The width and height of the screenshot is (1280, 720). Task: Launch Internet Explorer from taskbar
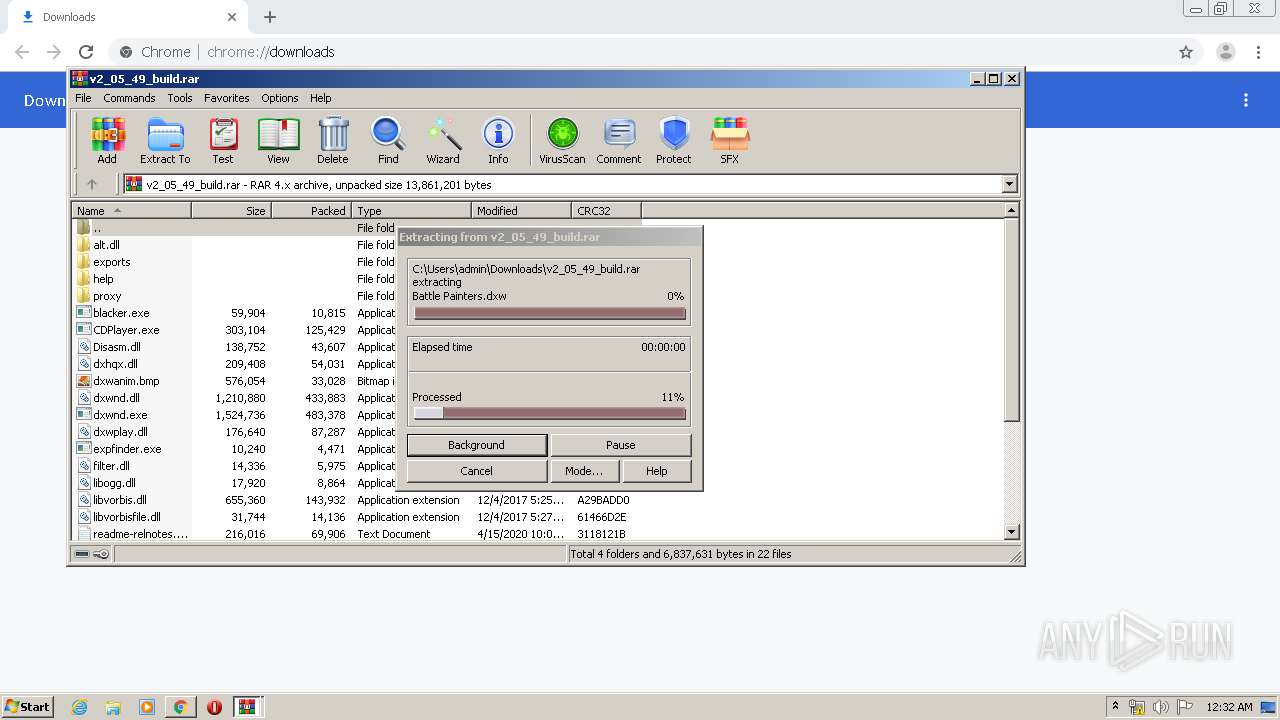click(x=79, y=707)
